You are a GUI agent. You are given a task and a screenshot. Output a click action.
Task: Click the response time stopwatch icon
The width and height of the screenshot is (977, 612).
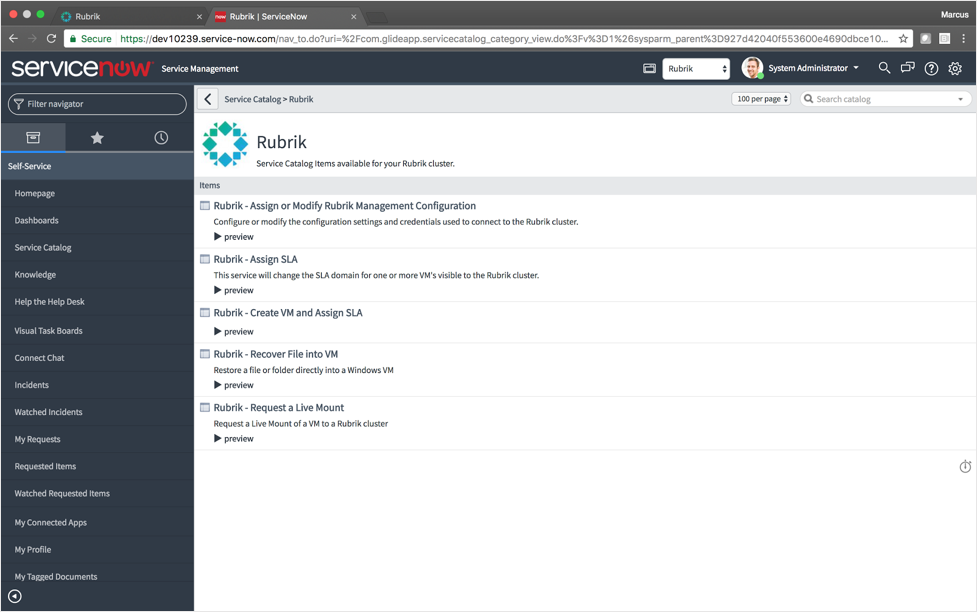coord(965,466)
